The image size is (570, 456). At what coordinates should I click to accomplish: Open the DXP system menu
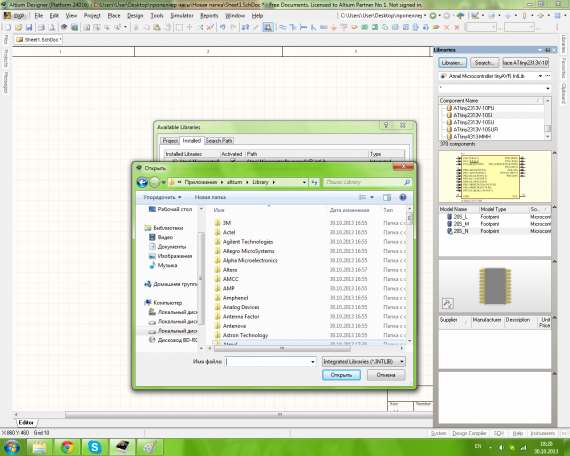[15, 16]
